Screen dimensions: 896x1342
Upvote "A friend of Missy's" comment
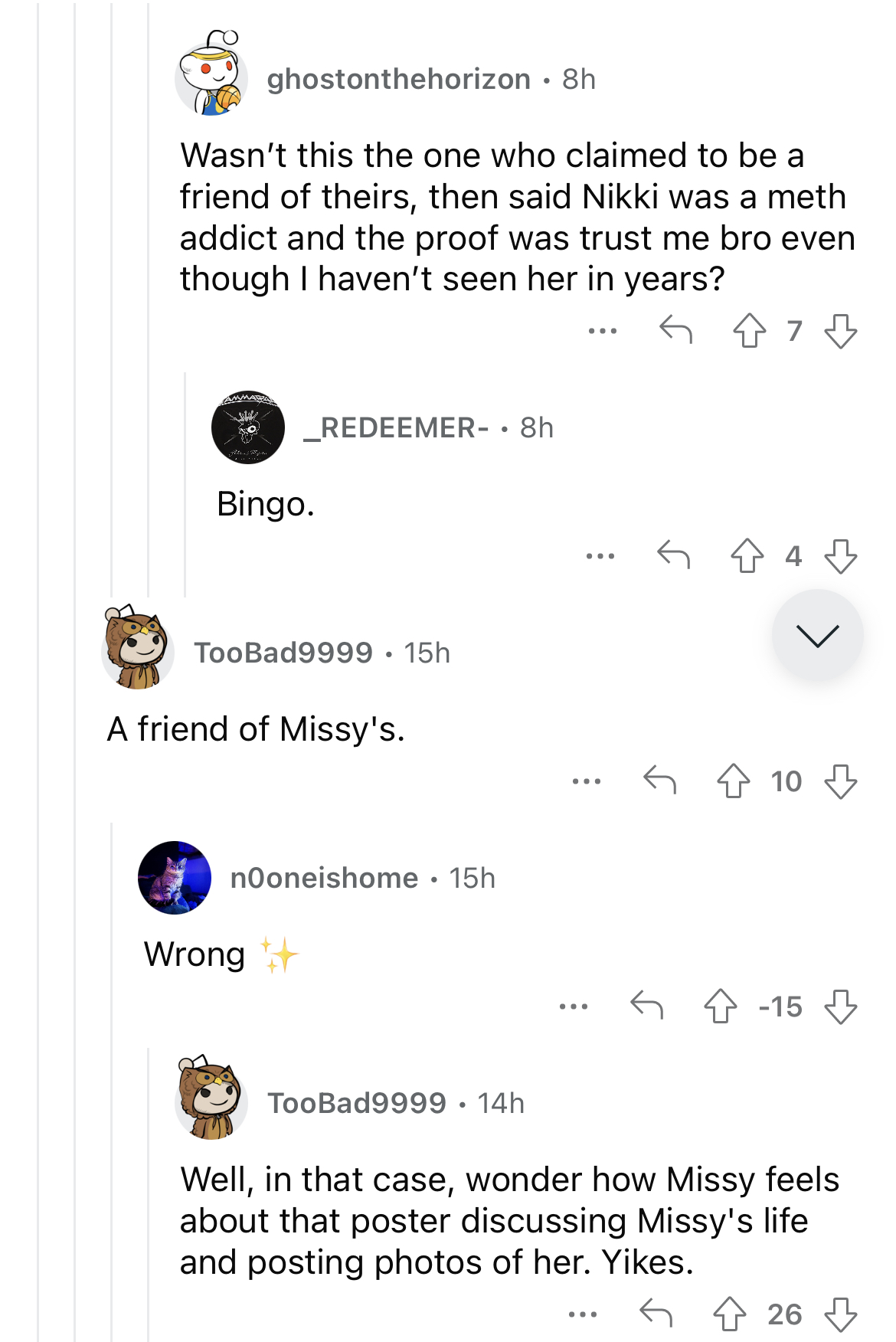(734, 781)
